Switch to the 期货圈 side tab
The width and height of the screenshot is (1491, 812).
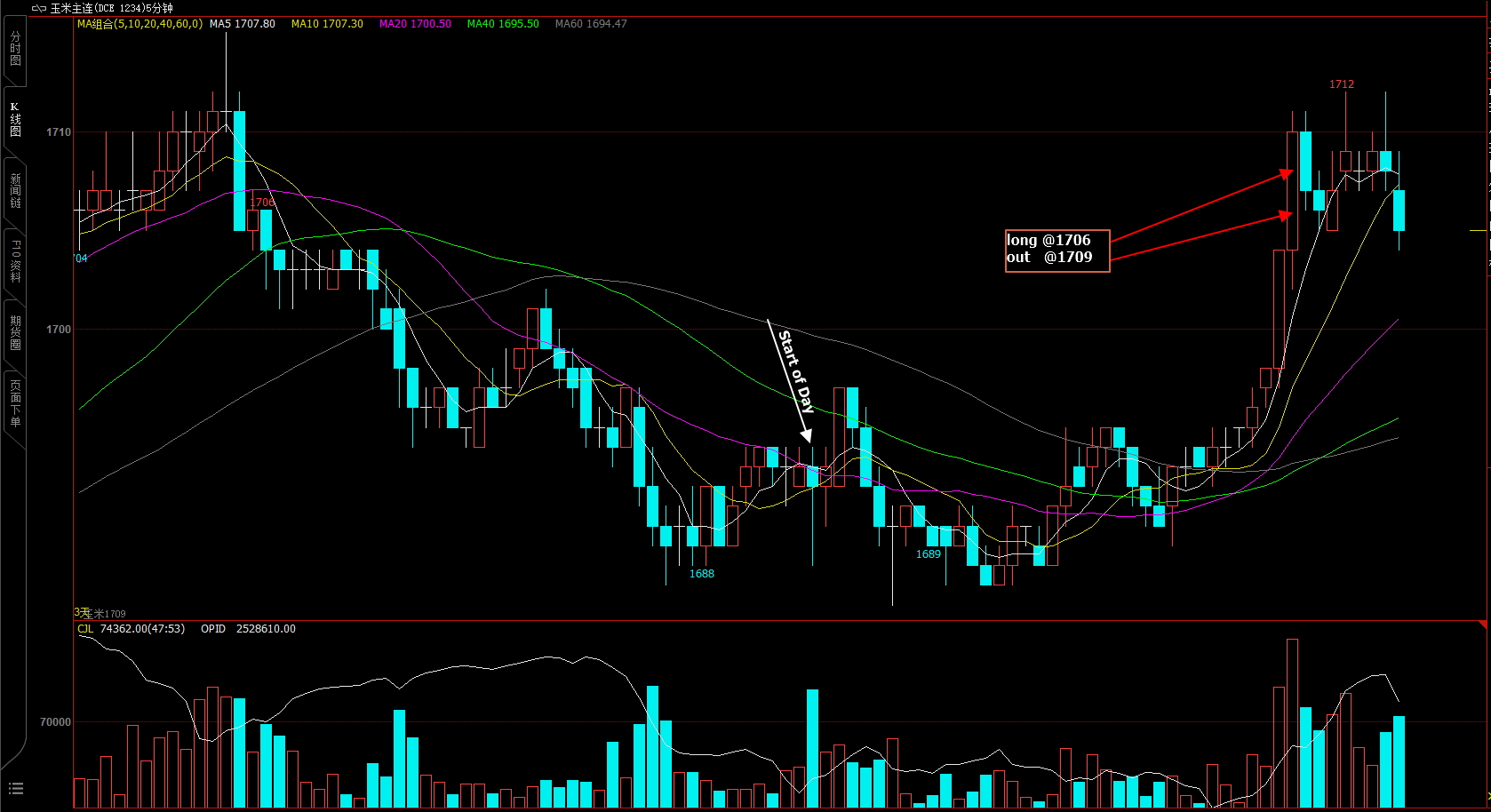15,332
